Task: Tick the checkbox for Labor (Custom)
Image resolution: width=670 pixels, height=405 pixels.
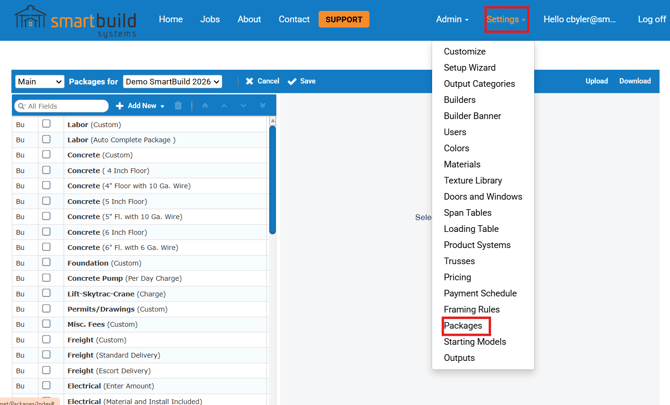Action: pos(46,124)
